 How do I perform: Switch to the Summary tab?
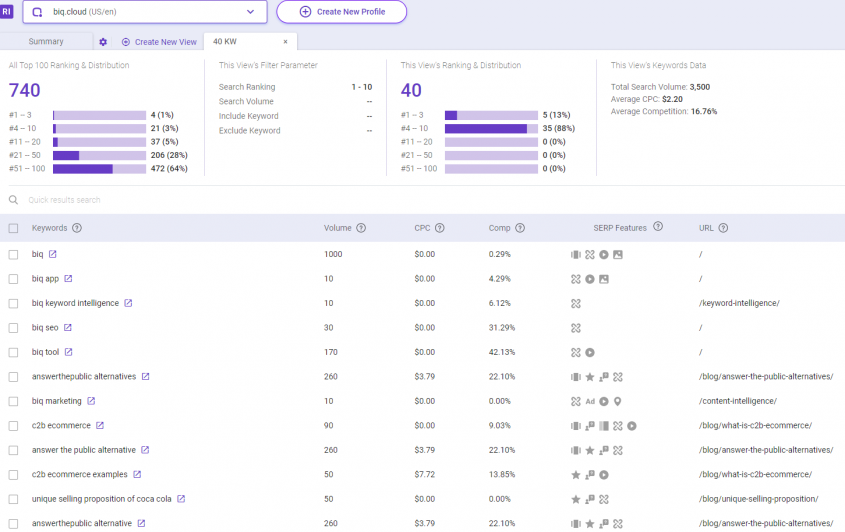46,42
